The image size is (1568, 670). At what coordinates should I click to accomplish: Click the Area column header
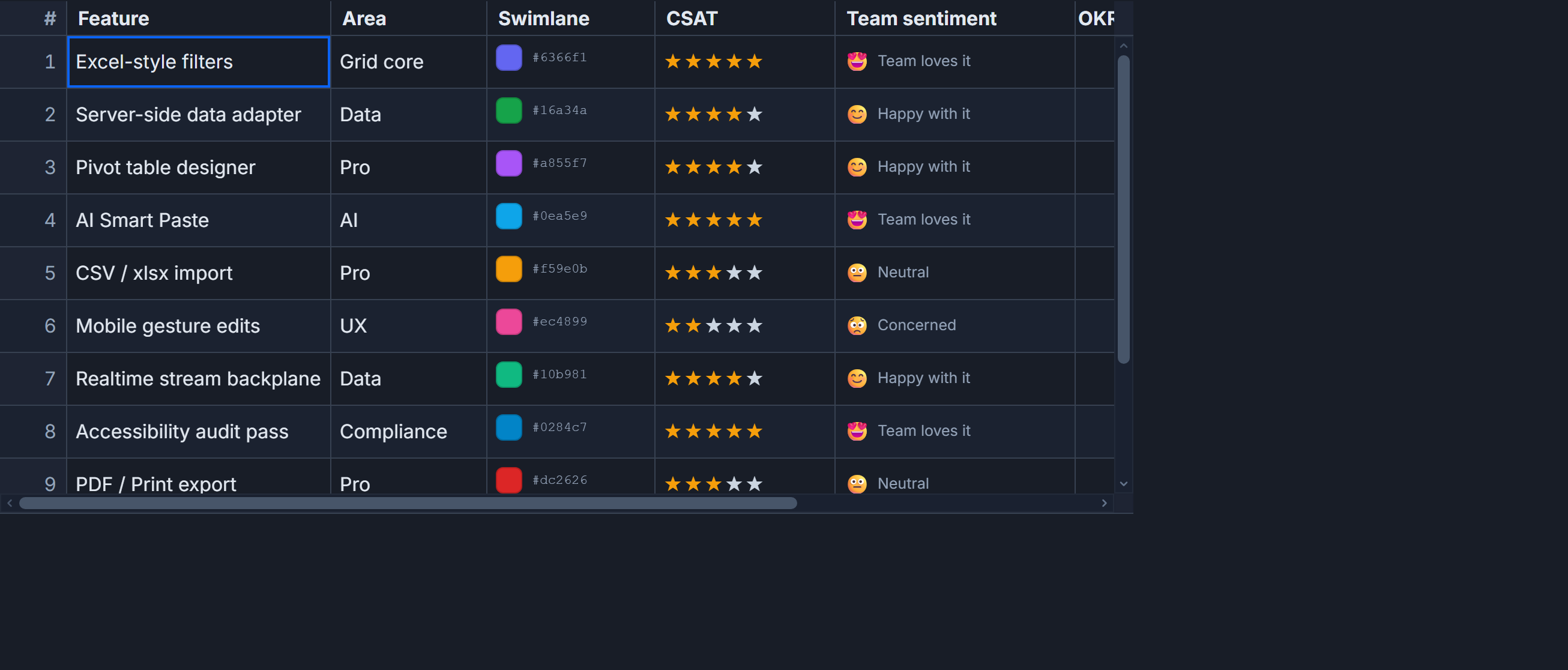408,18
